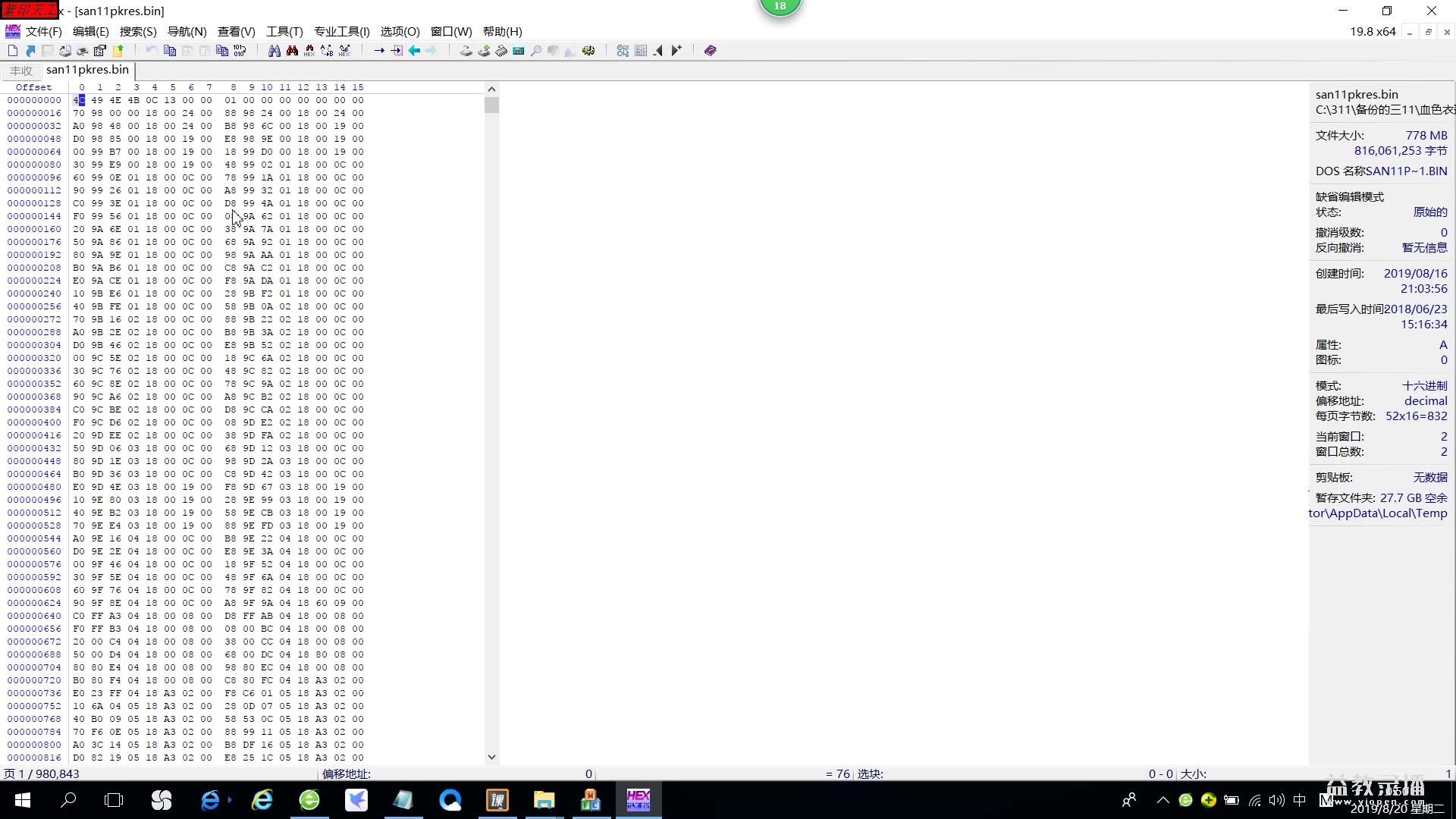
Task: Open Find Hex Values icon
Action: click(309, 51)
